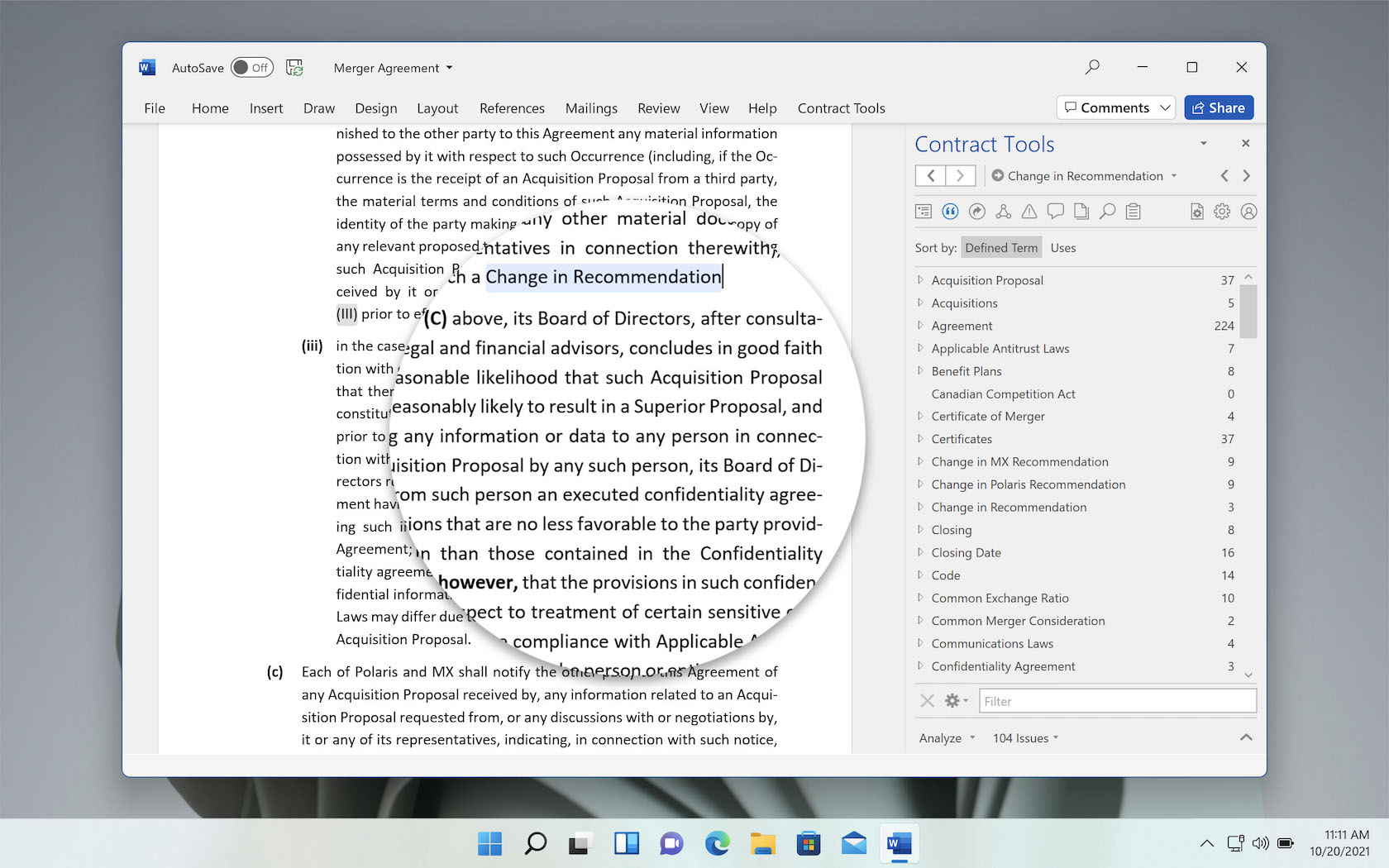
Task: Expand the Acquisition Proposal term
Action: 920,280
